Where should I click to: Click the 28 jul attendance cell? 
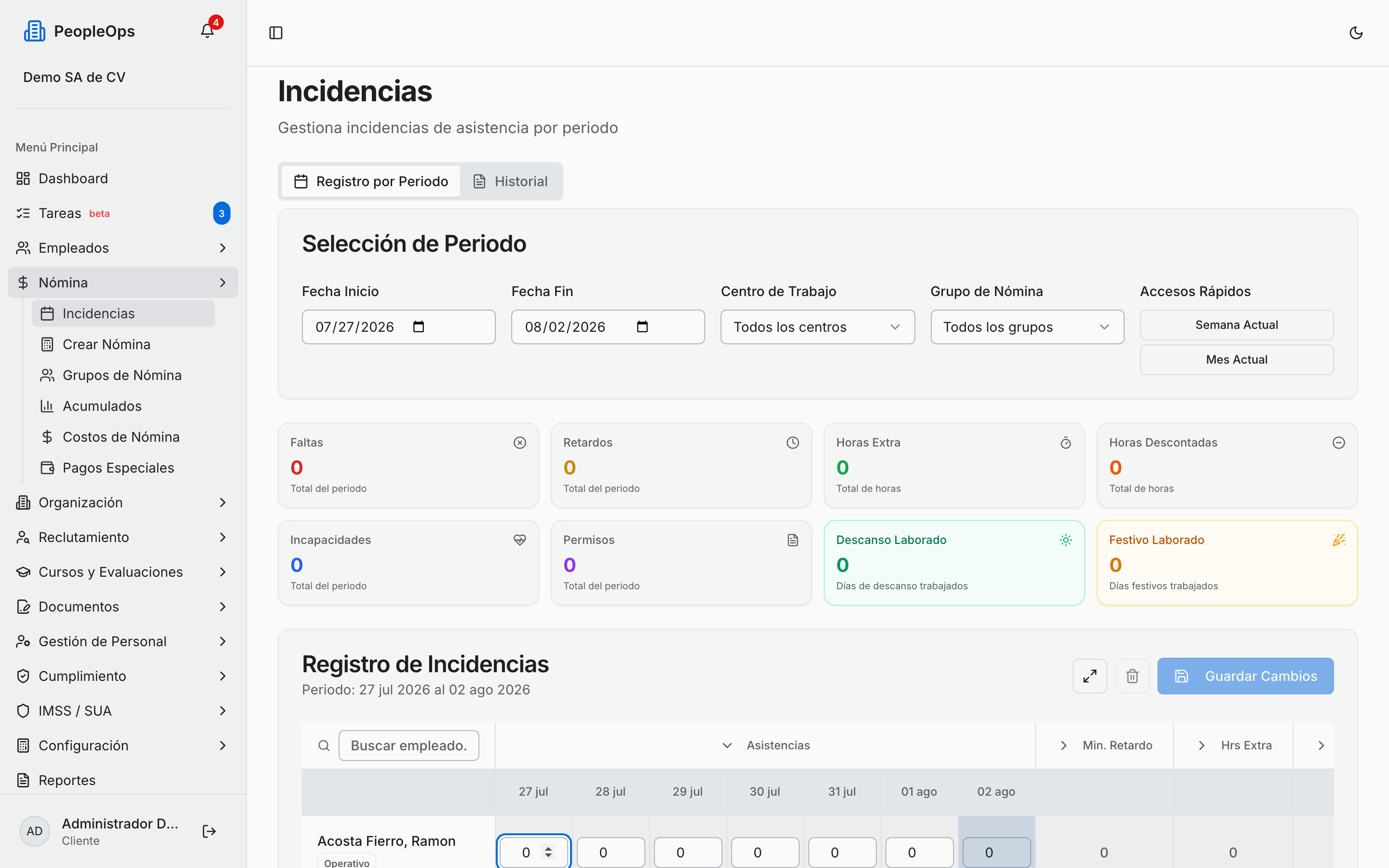tap(611, 853)
